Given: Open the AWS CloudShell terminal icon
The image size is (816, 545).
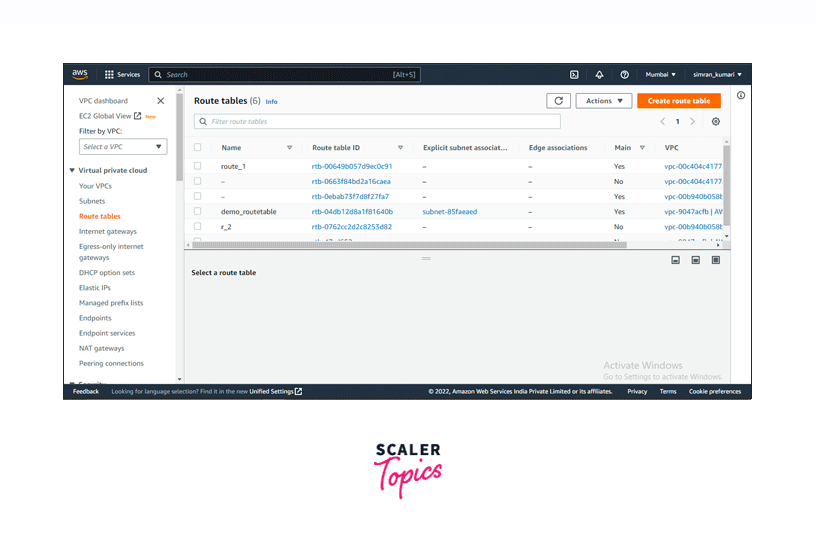Looking at the screenshot, I should pyautogui.click(x=574, y=74).
